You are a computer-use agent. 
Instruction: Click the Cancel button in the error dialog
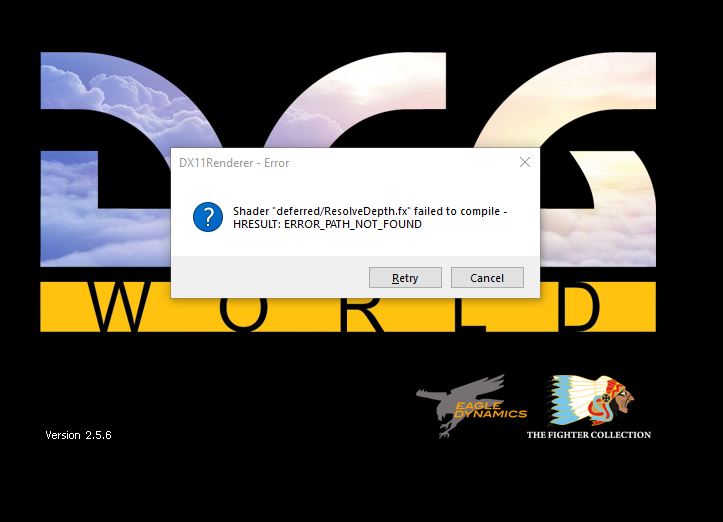point(487,278)
